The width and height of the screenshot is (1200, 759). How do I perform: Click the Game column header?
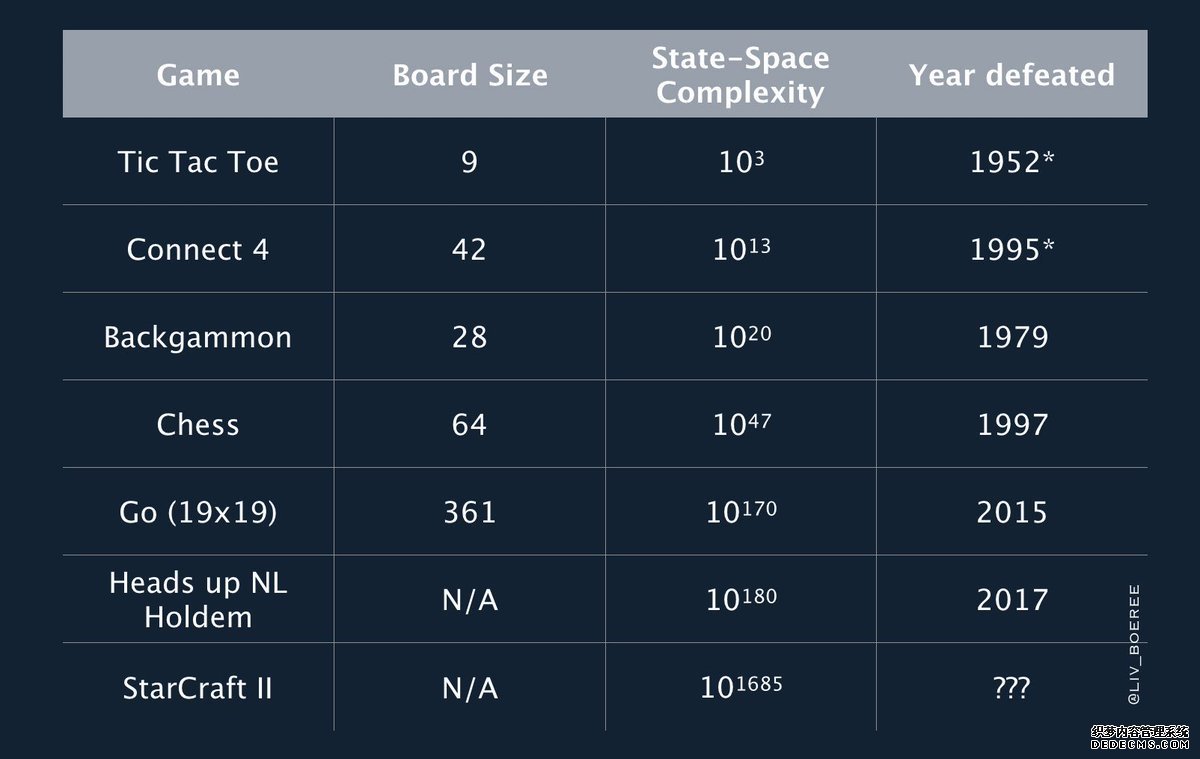click(198, 75)
